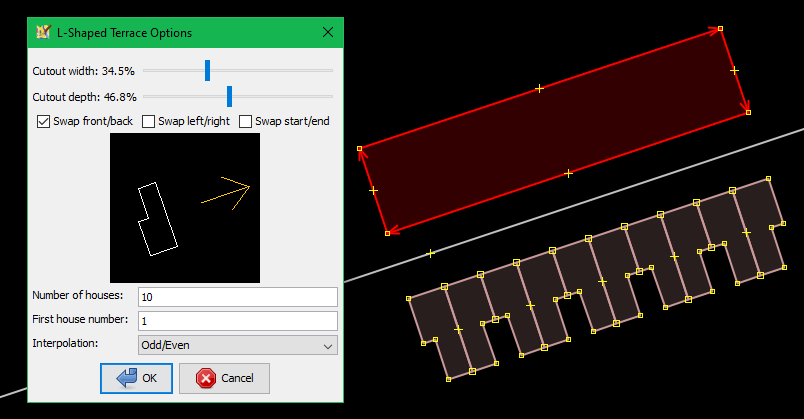Confirm the dialog with OK
The image size is (804, 419).
click(136, 378)
